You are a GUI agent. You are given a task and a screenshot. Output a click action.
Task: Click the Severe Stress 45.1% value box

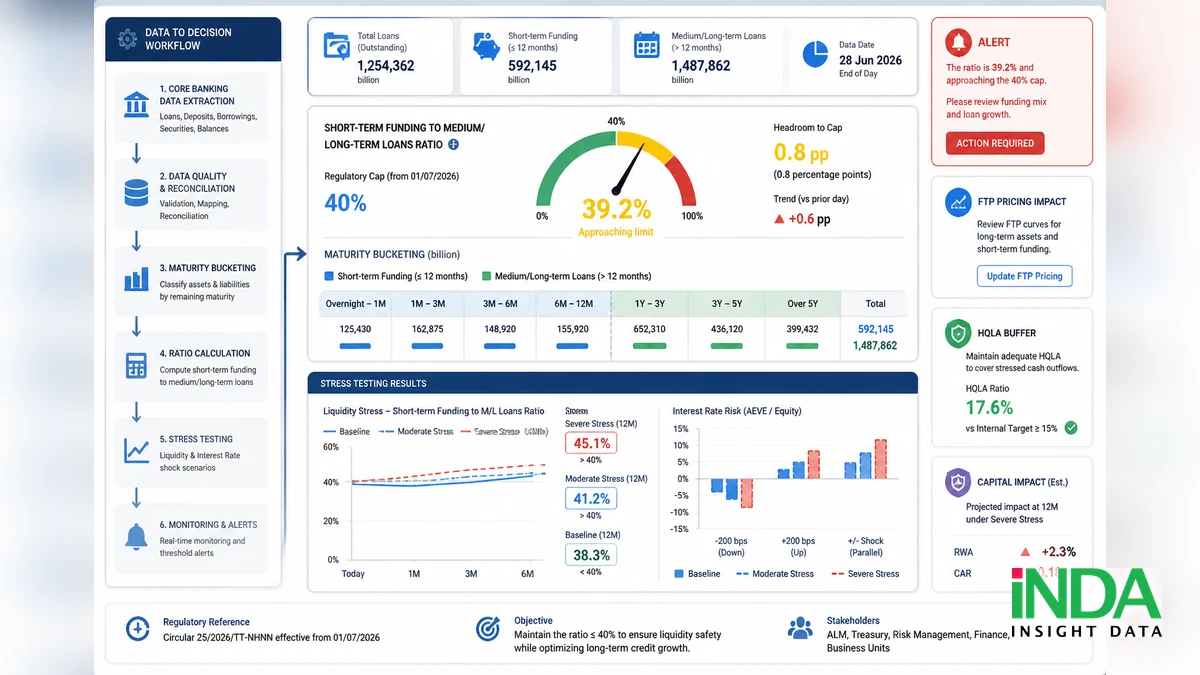[x=591, y=443]
